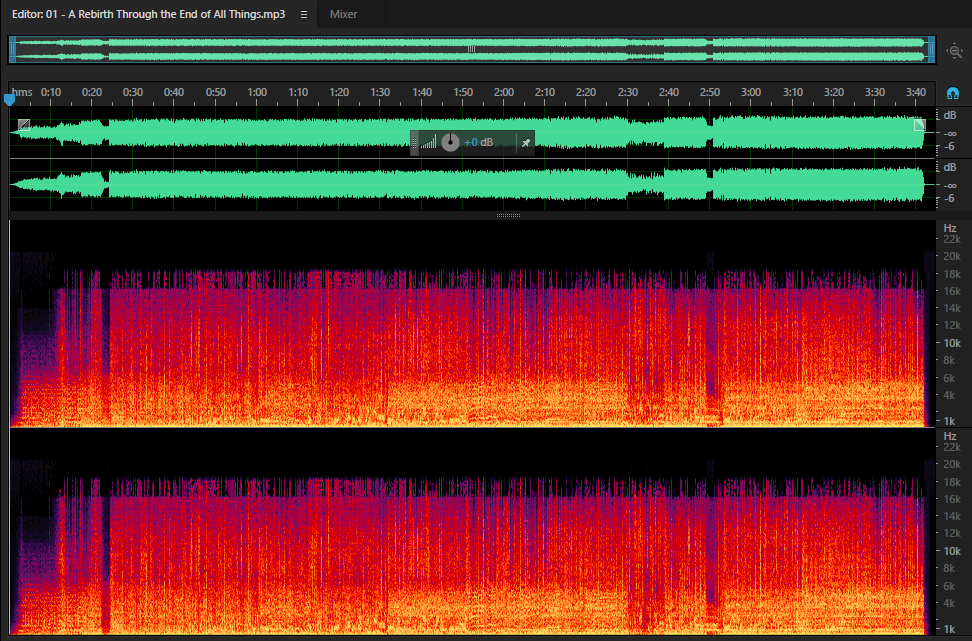Viewport: 972px width, 641px height.
Task: Select the Editor tab for the mp3 file
Action: point(148,14)
